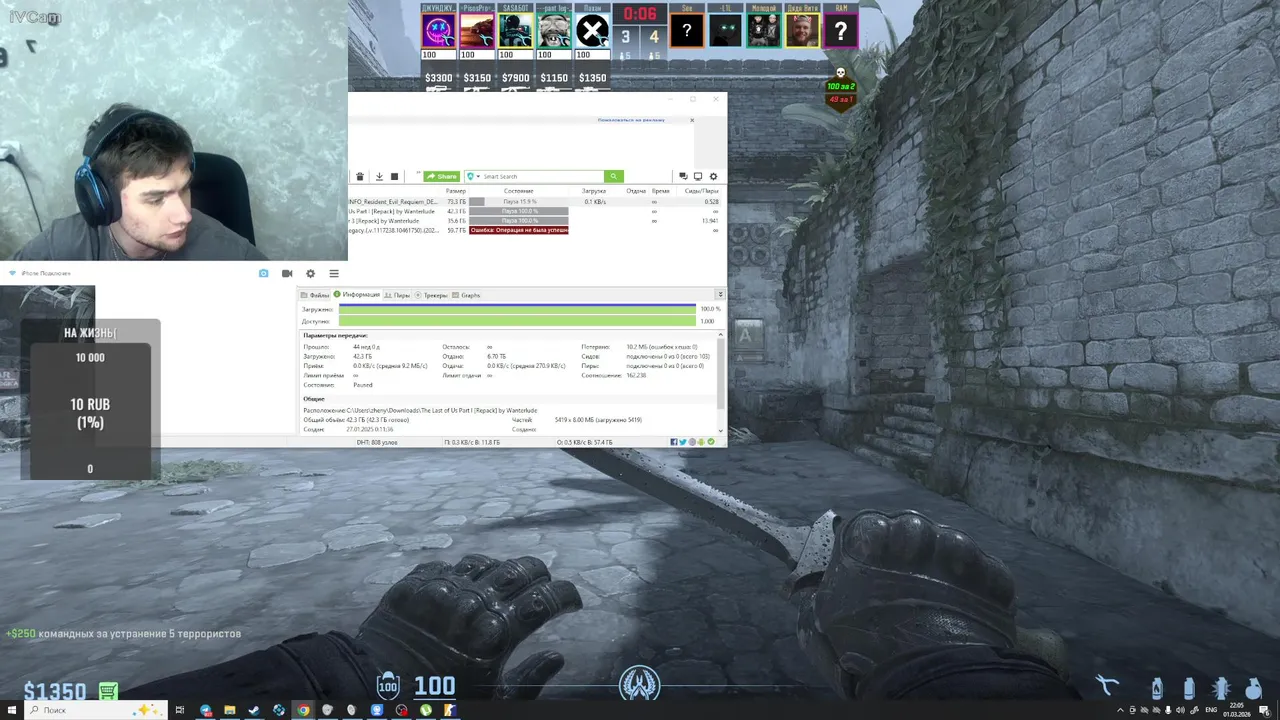
Task: Click the DHT: 808 узлов status text
Action: [x=377, y=442]
